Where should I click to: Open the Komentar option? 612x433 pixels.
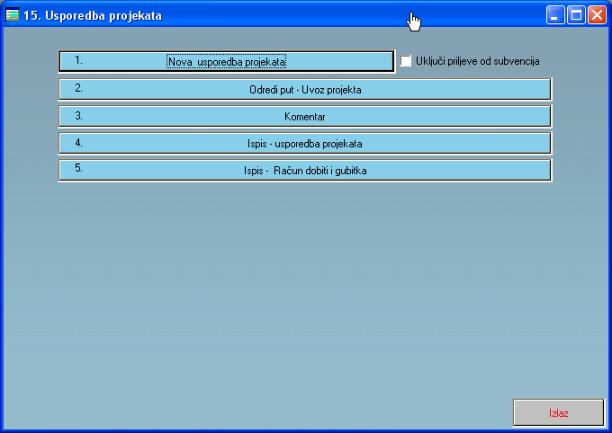[305, 116]
